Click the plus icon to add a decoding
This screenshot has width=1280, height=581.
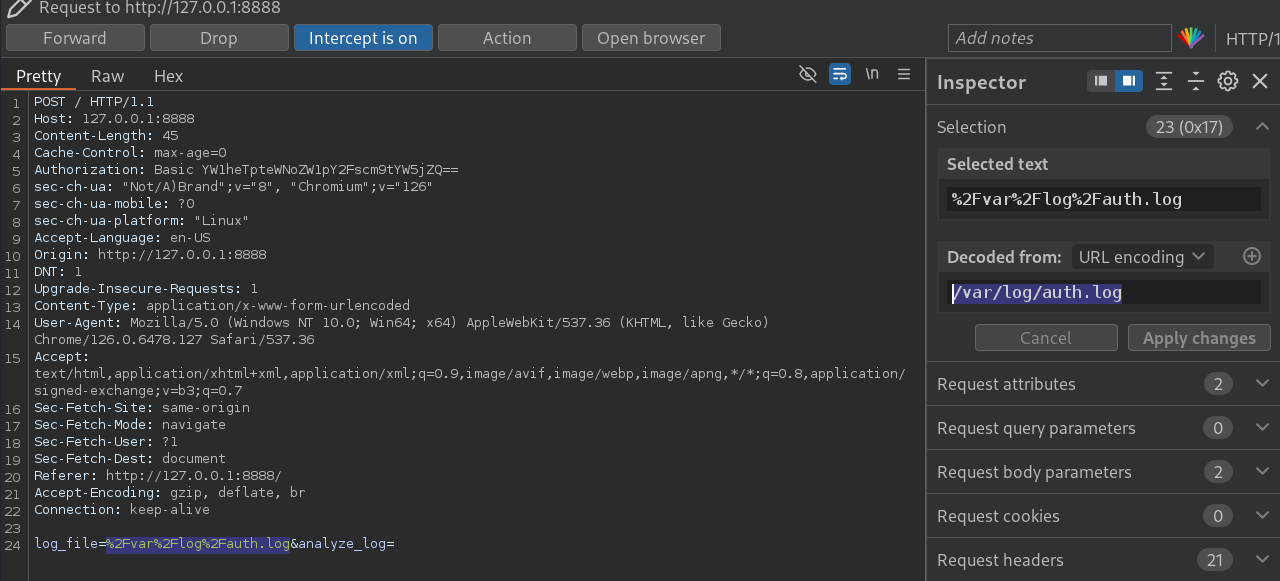coord(1252,256)
